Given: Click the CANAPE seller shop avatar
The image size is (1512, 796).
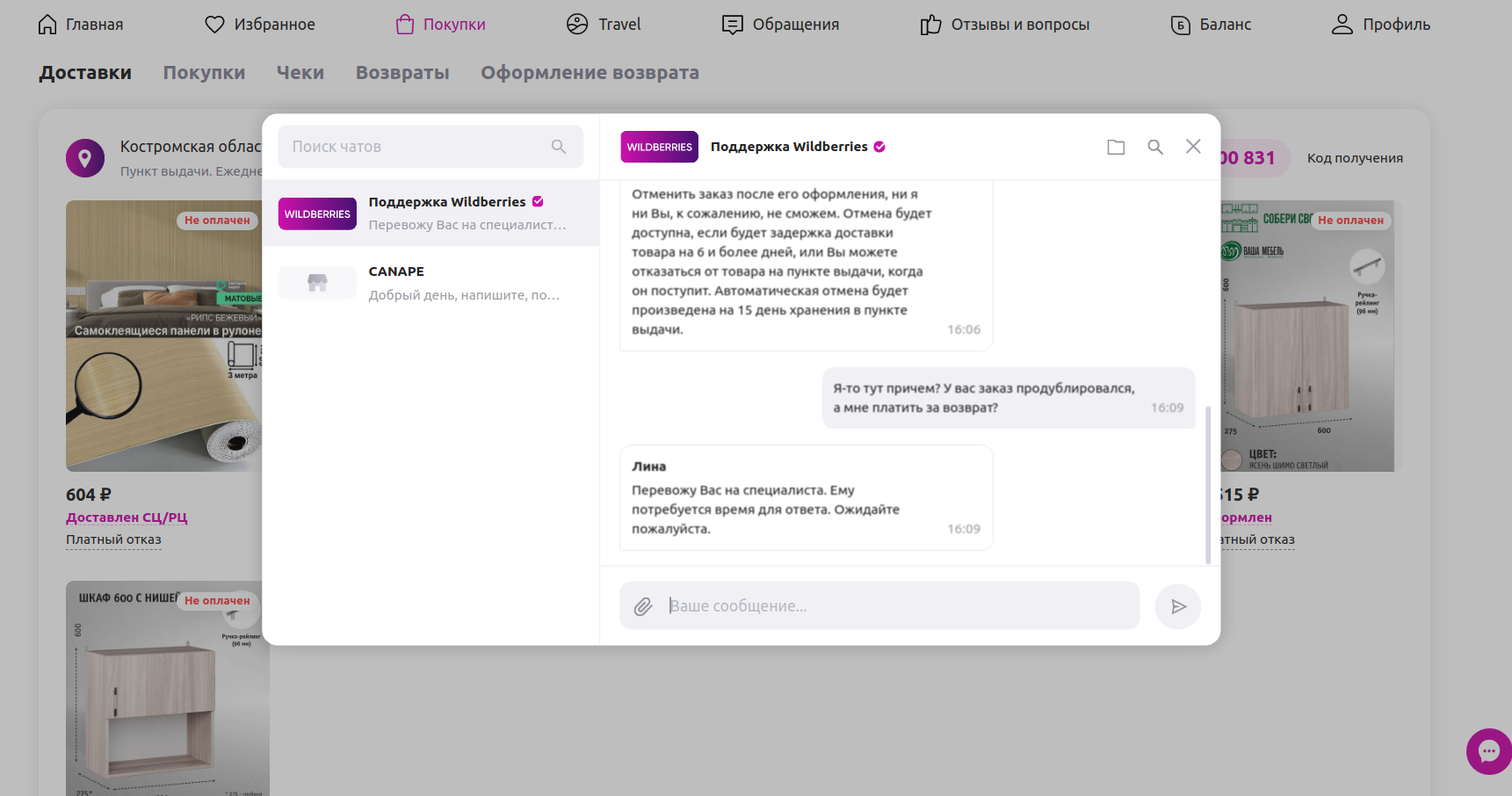Looking at the screenshot, I should point(317,283).
